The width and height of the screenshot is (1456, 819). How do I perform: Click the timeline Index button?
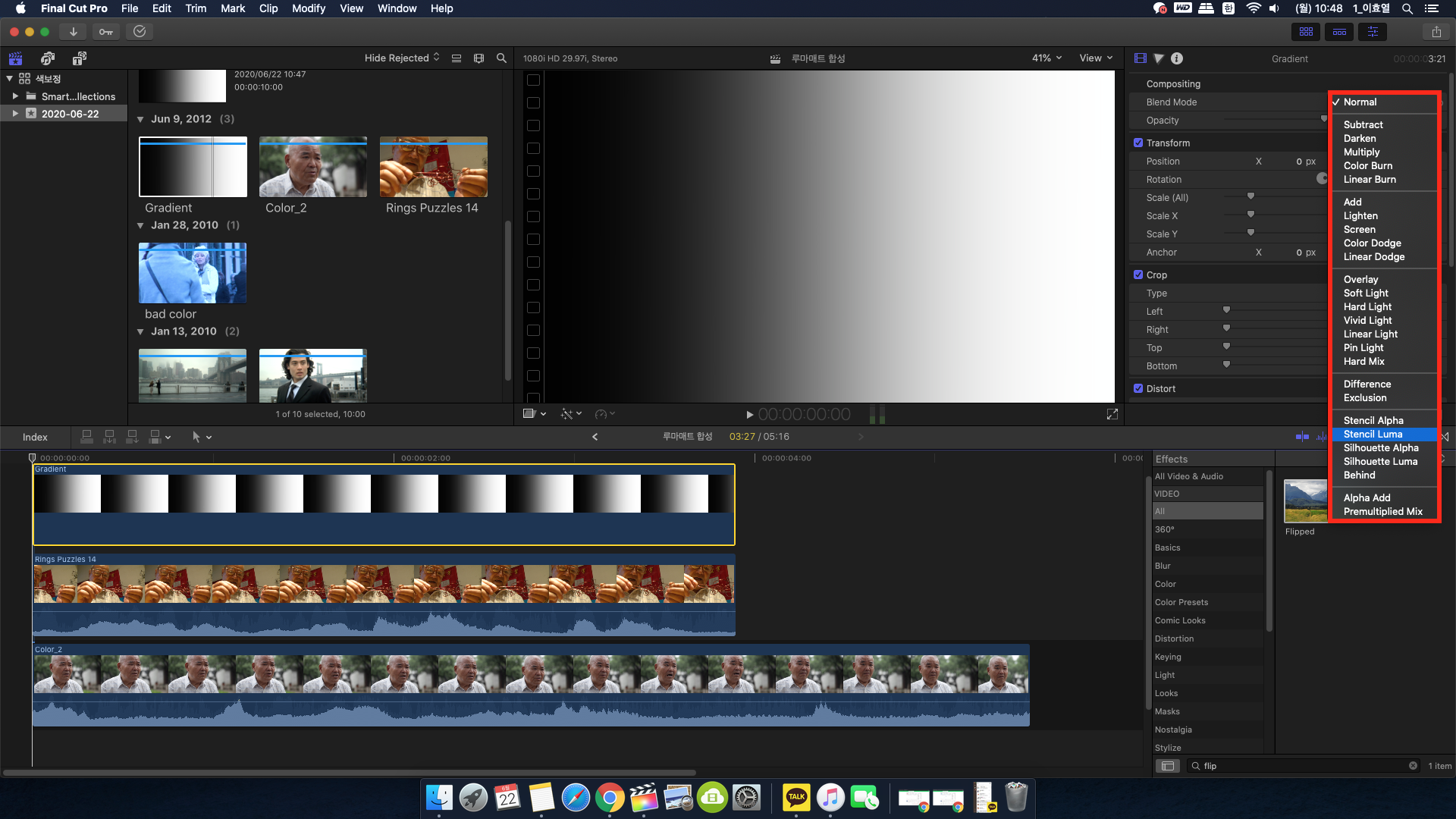tap(35, 437)
